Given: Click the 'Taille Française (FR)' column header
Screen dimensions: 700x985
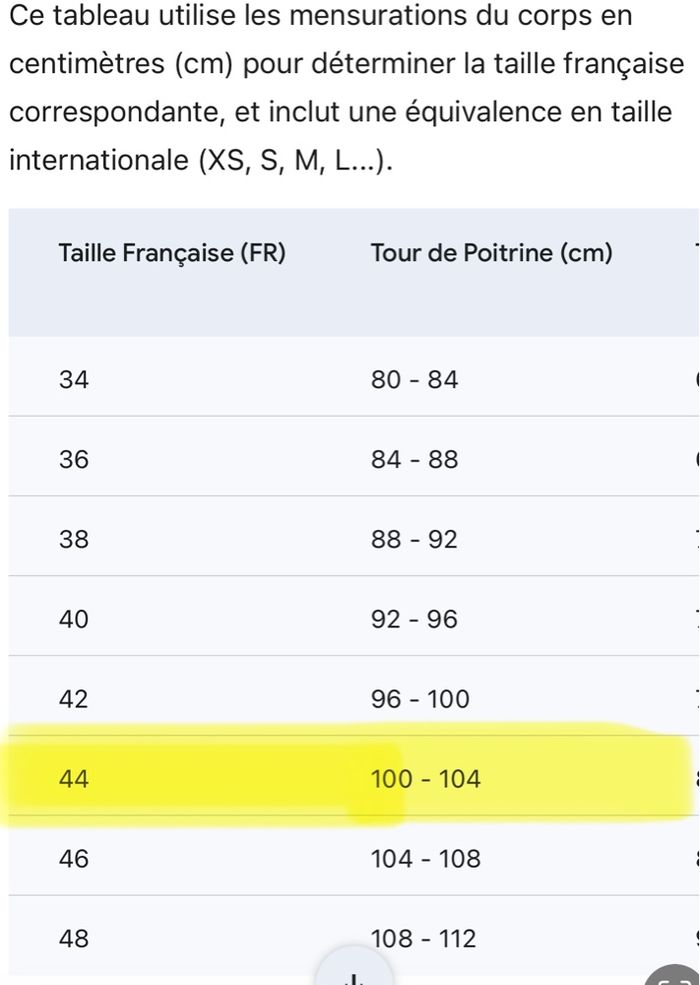Looking at the screenshot, I should [x=172, y=254].
